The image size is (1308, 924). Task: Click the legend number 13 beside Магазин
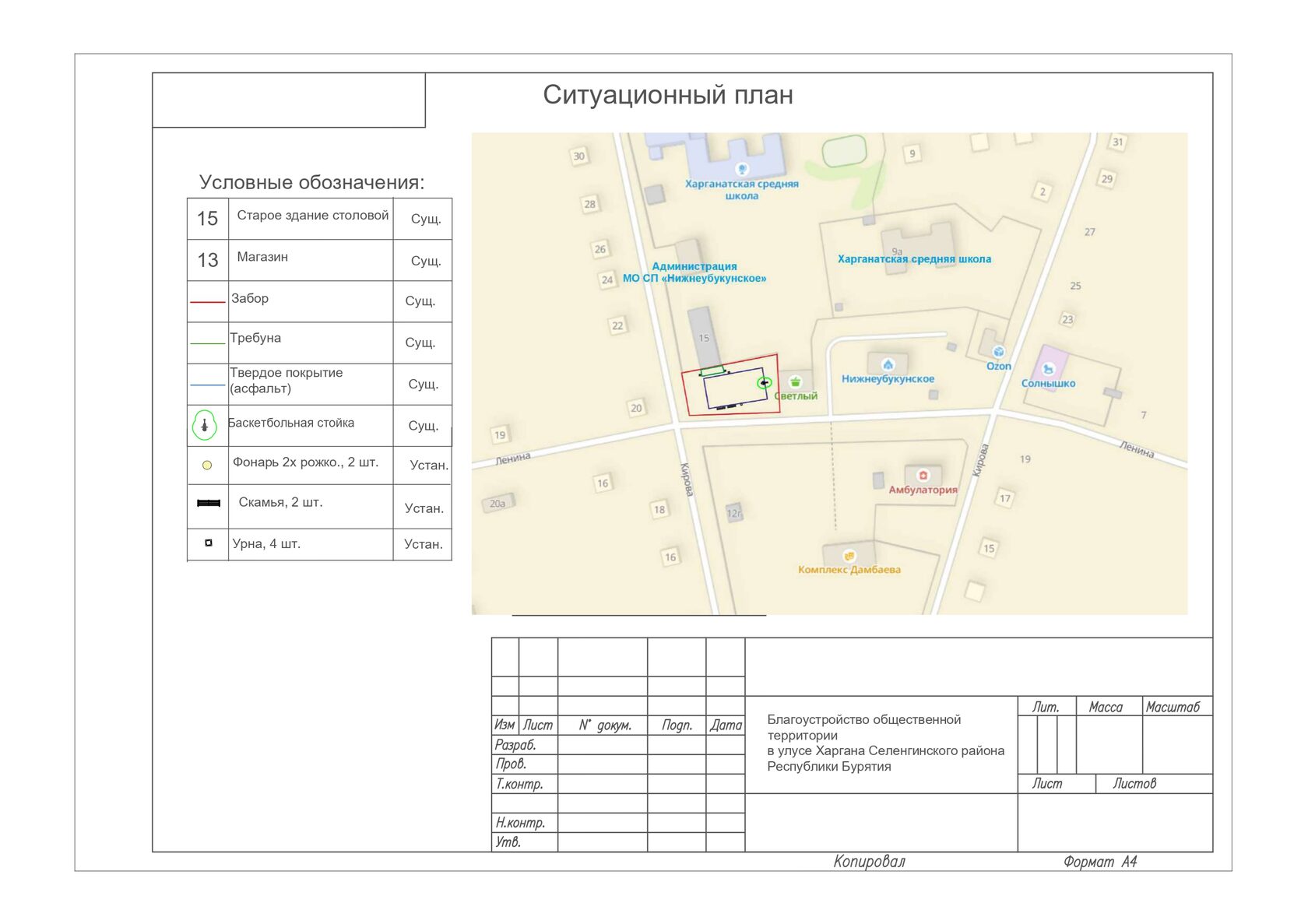click(x=208, y=260)
